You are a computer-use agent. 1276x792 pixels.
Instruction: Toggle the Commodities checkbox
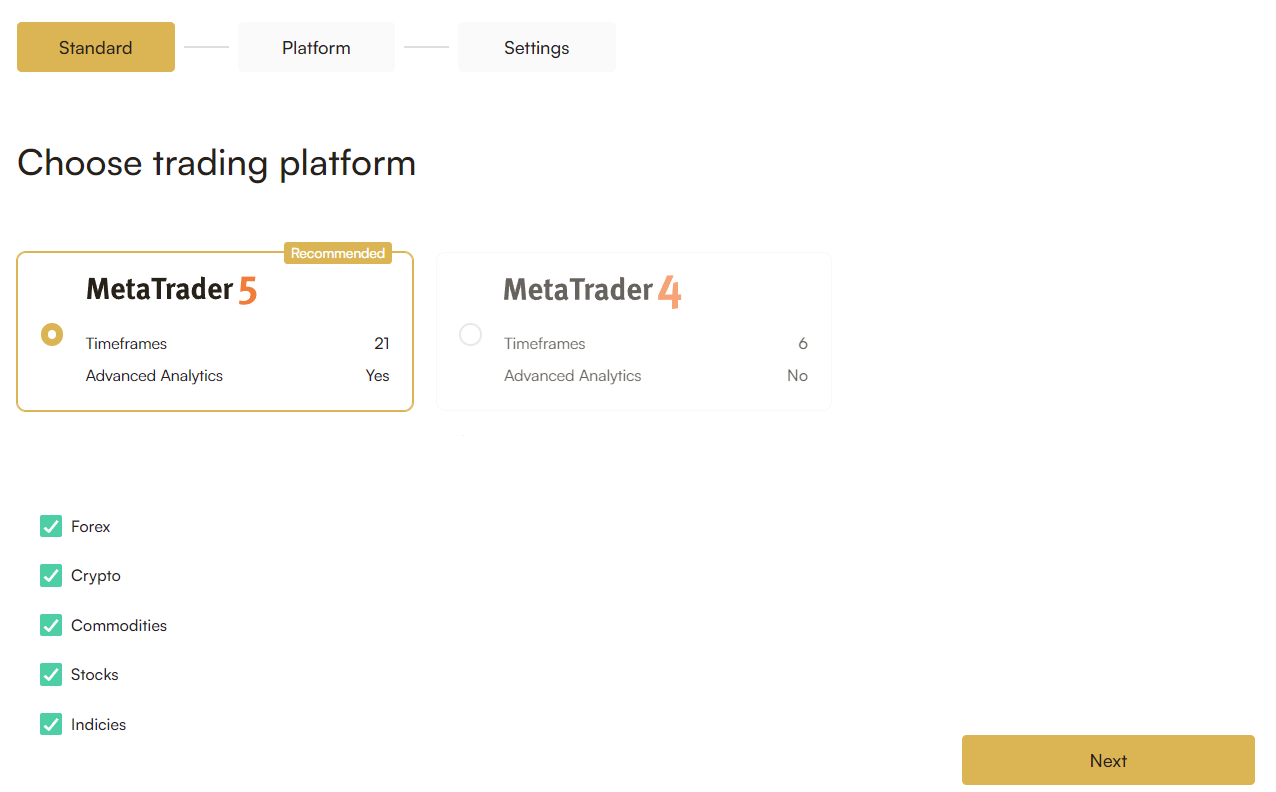point(51,625)
